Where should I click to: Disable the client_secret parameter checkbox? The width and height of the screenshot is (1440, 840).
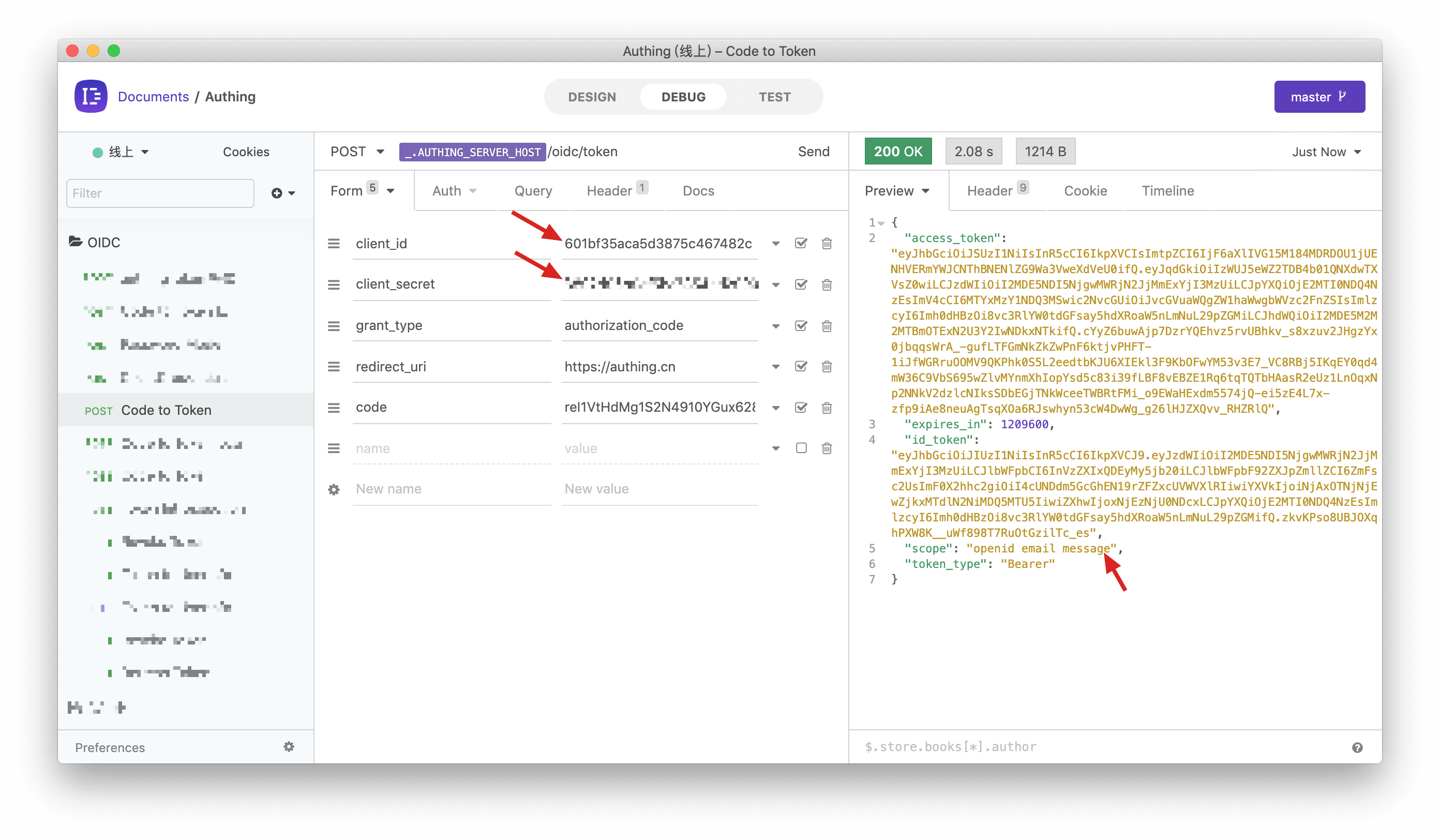click(801, 284)
